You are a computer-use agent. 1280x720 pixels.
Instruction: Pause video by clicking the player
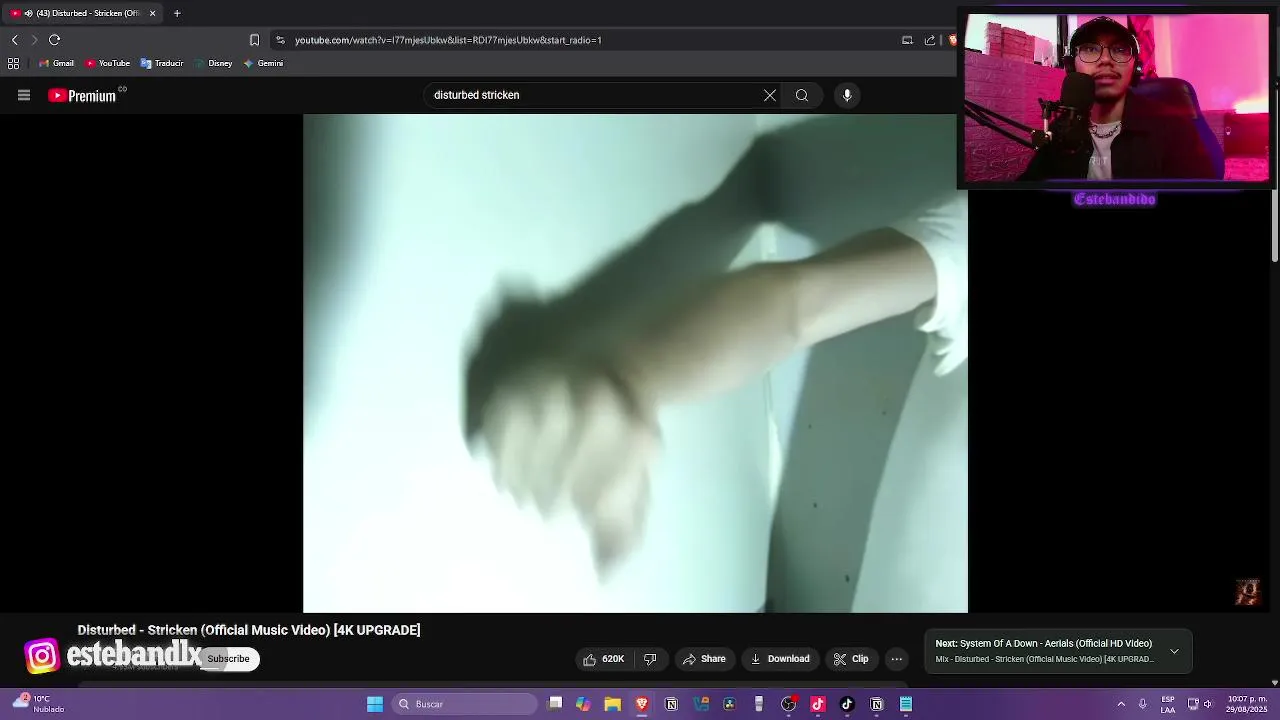tap(635, 363)
